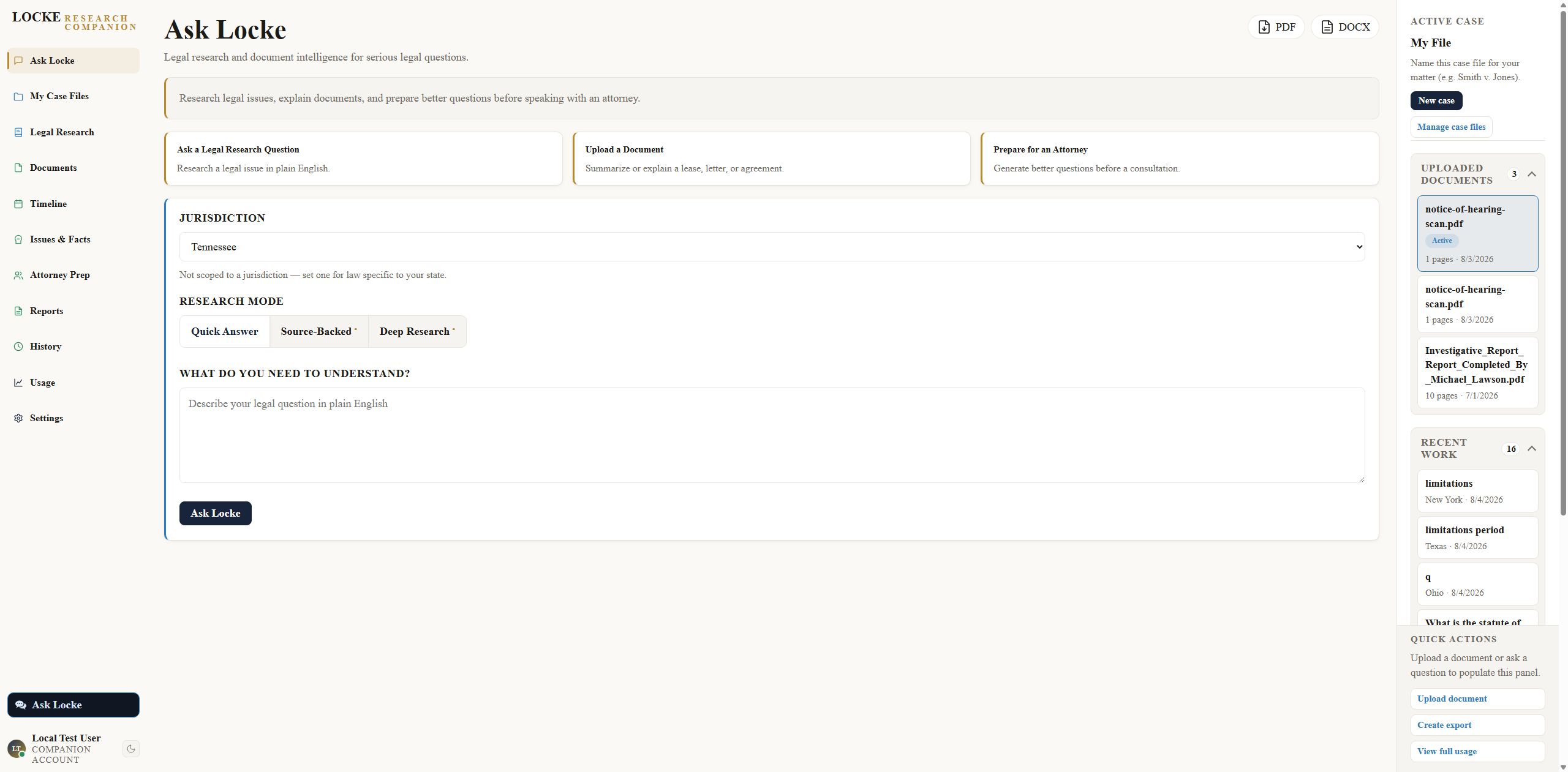The height and width of the screenshot is (772, 1568).
Task: Click Upload document quick action
Action: point(1477,699)
